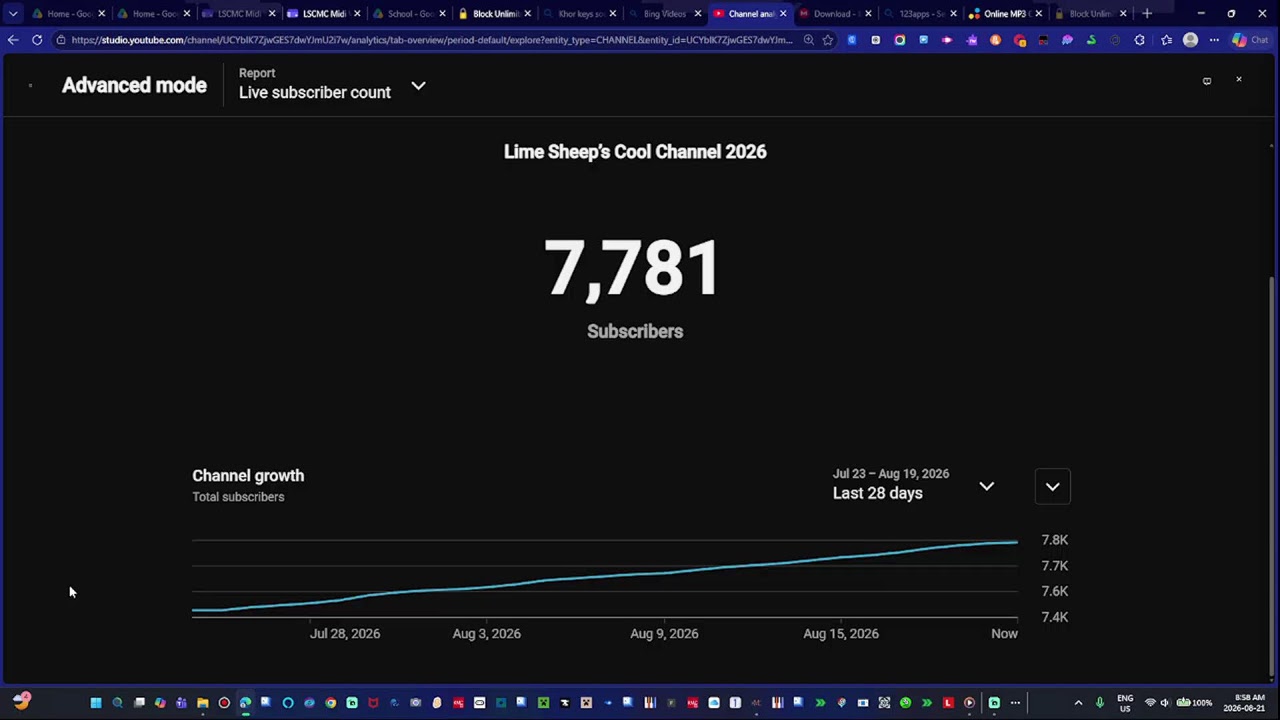
Task: Open the browser profile avatar icon
Action: [1190, 40]
